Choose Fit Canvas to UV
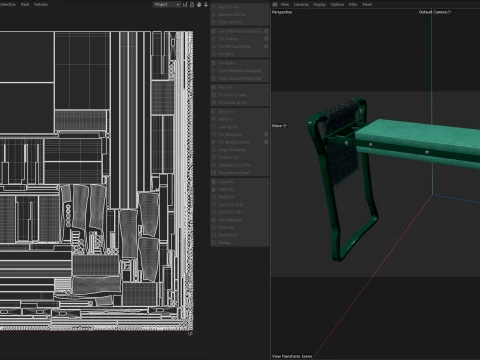The width and height of the screenshot is (480, 360). (240, 103)
